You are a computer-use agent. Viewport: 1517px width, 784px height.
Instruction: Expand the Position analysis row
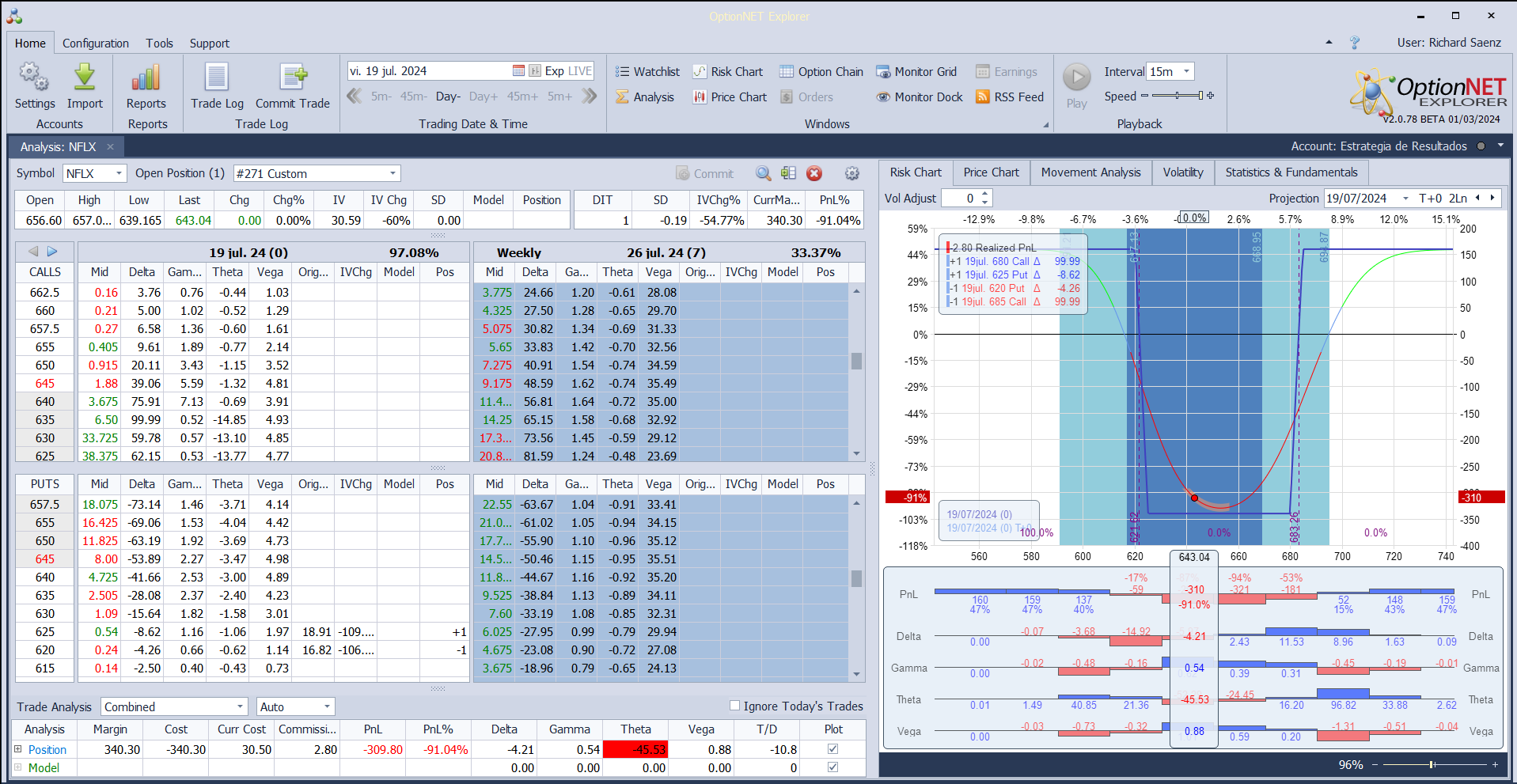tap(17, 748)
